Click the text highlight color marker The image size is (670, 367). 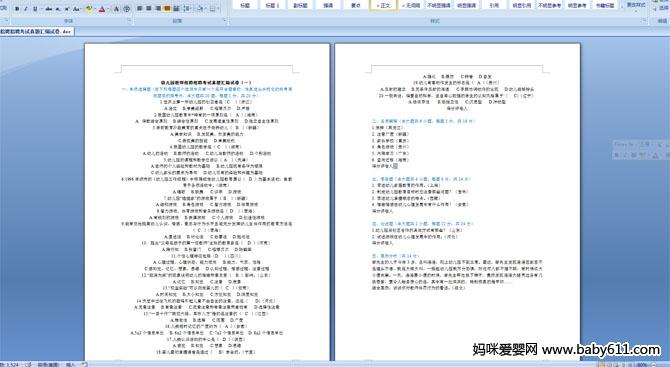coord(89,9)
